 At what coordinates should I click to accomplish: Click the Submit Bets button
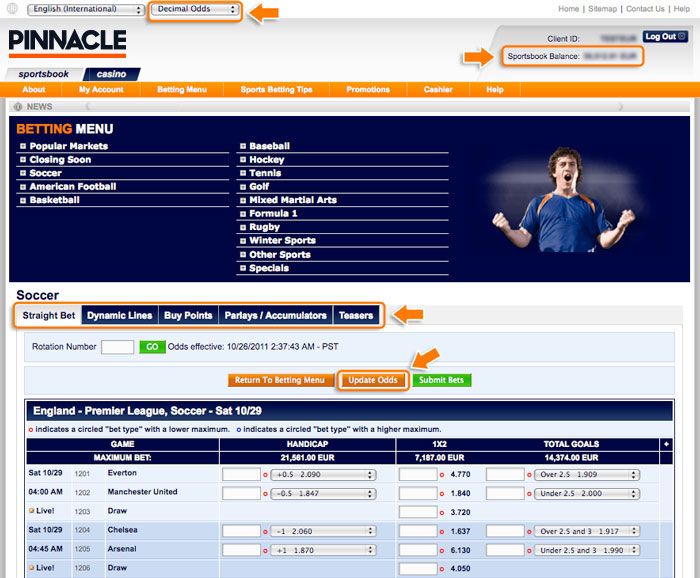[441, 380]
